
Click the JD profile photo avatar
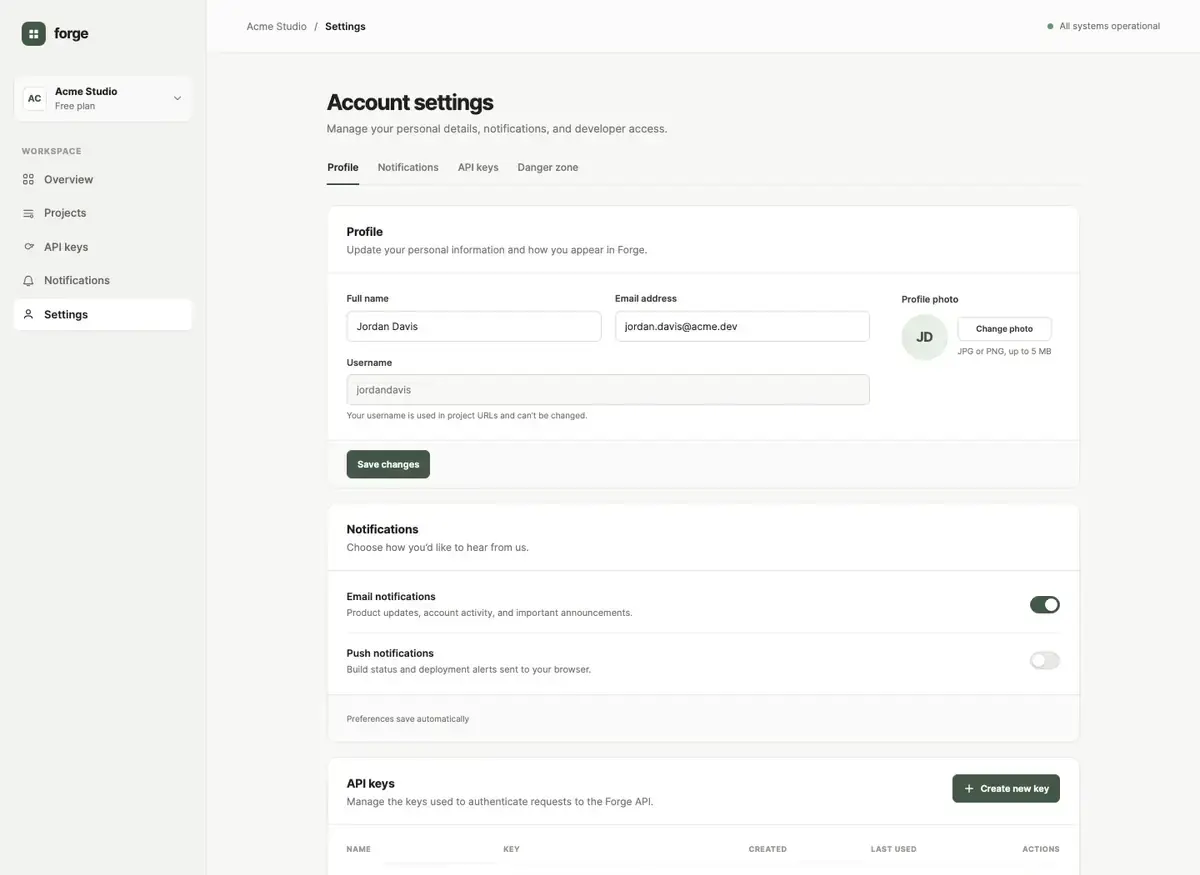(925, 337)
